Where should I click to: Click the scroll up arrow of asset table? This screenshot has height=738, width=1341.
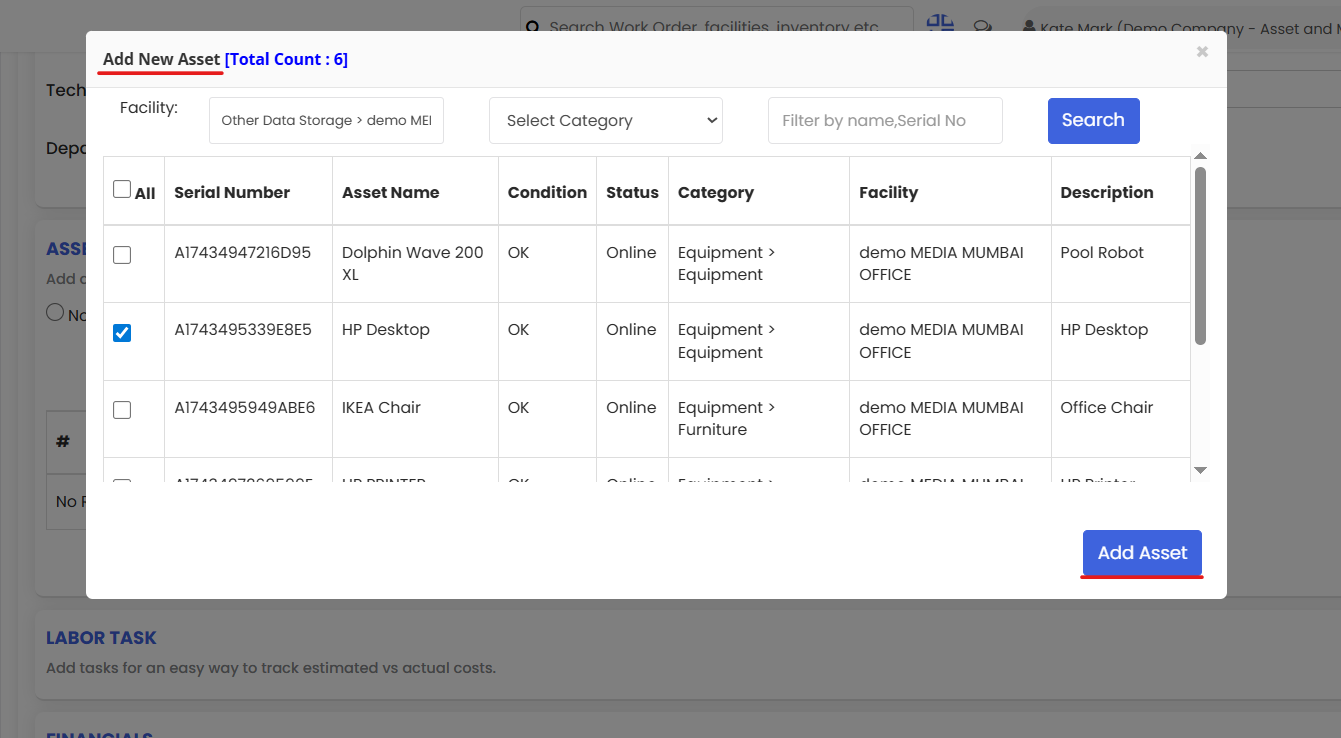pos(1201,156)
